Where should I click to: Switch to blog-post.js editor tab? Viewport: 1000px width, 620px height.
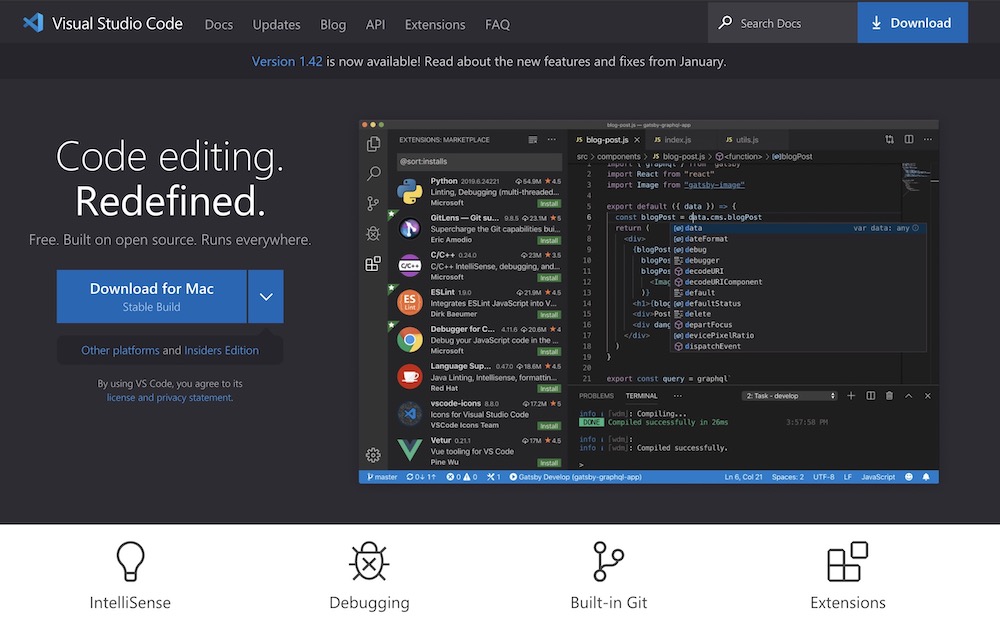point(607,140)
